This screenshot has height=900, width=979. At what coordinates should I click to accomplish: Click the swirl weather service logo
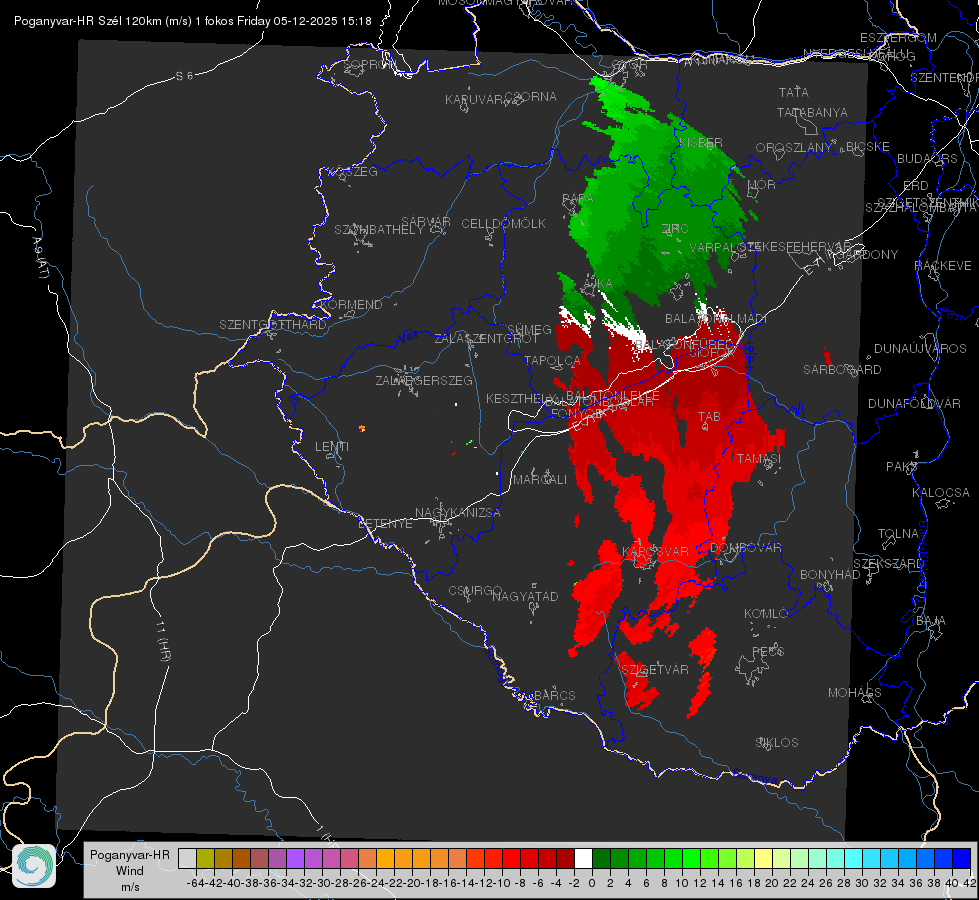pyautogui.click(x=34, y=866)
